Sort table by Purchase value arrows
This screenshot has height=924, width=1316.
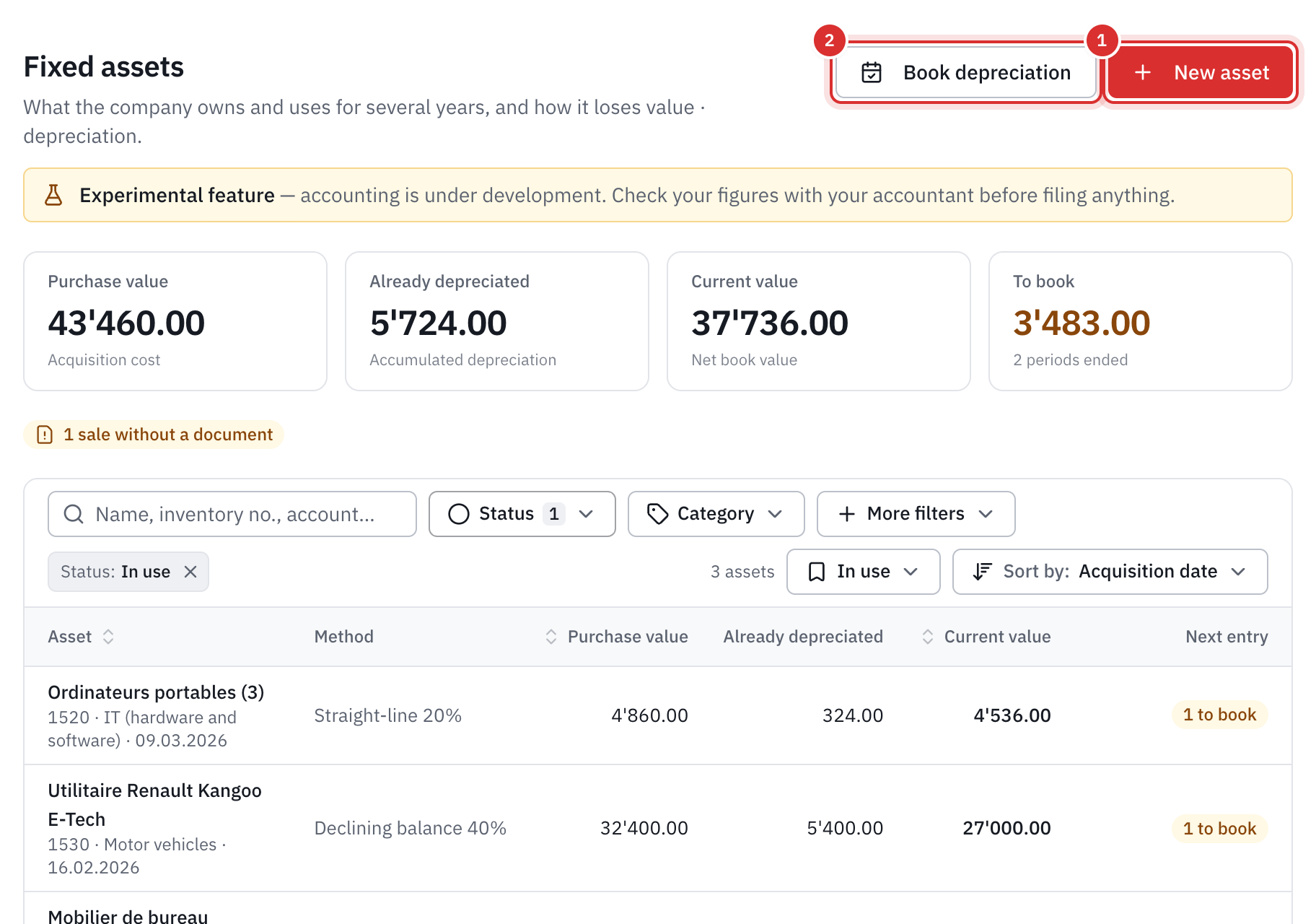click(x=551, y=637)
